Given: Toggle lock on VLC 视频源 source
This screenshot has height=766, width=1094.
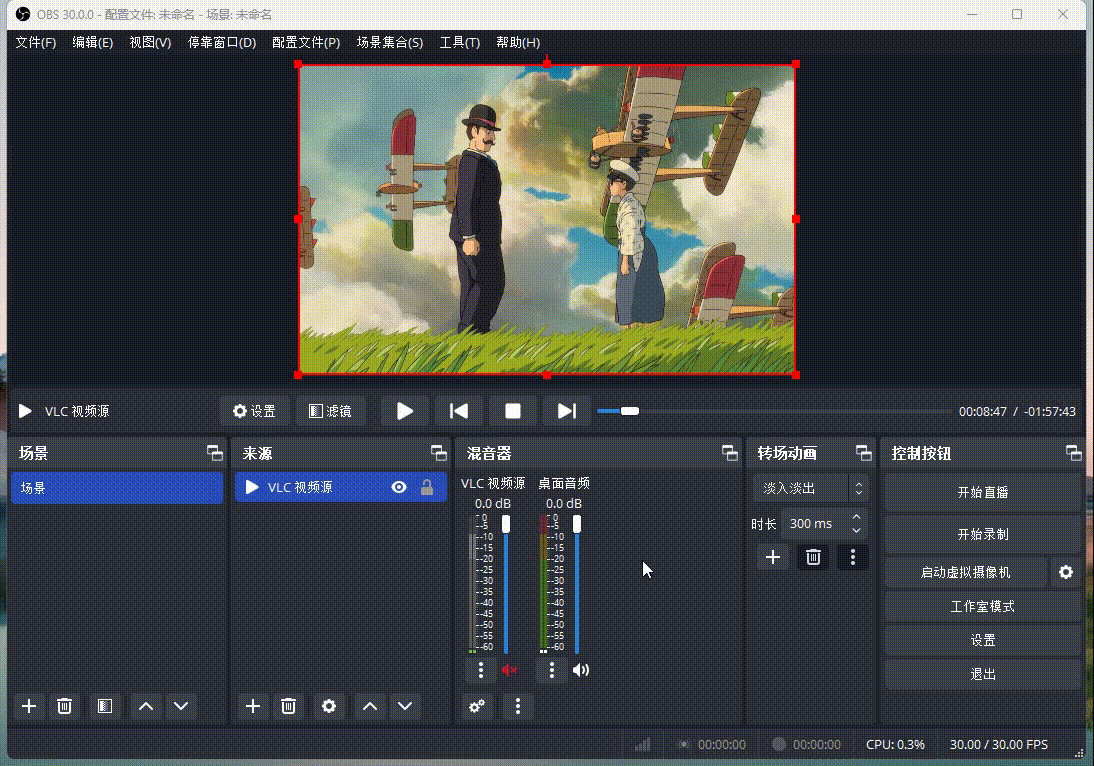Looking at the screenshot, I should (427, 487).
